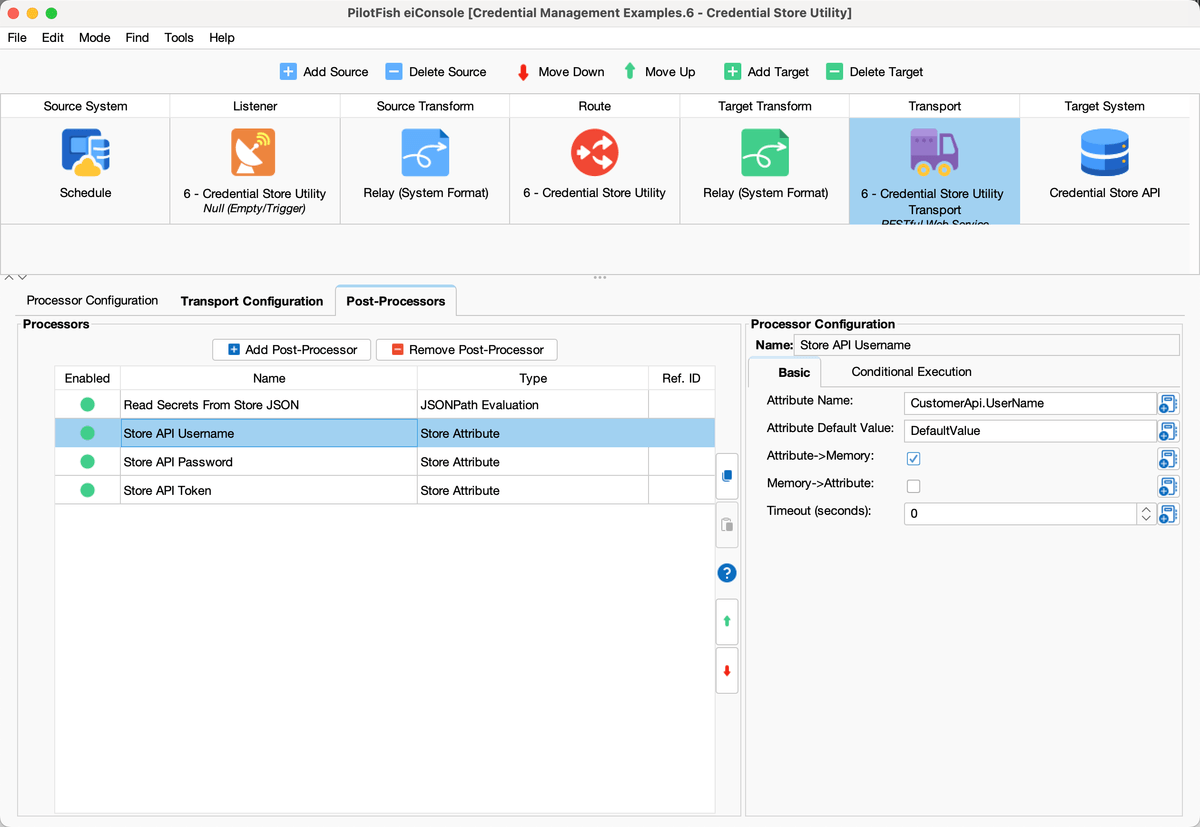Open the green Target Transform relay icon
Screen dimensions: 1200x827
coord(765,153)
